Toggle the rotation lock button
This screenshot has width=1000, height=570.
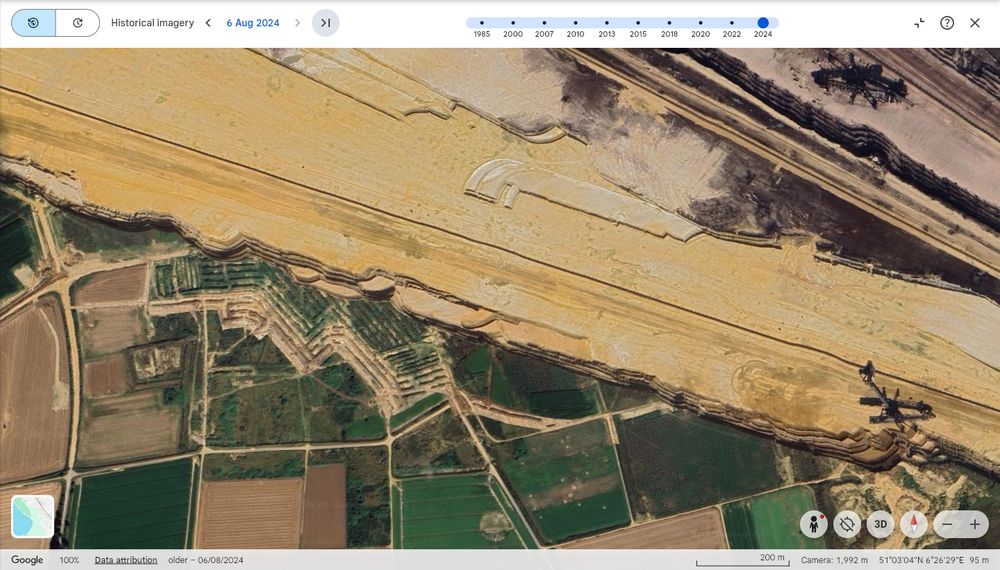847,524
